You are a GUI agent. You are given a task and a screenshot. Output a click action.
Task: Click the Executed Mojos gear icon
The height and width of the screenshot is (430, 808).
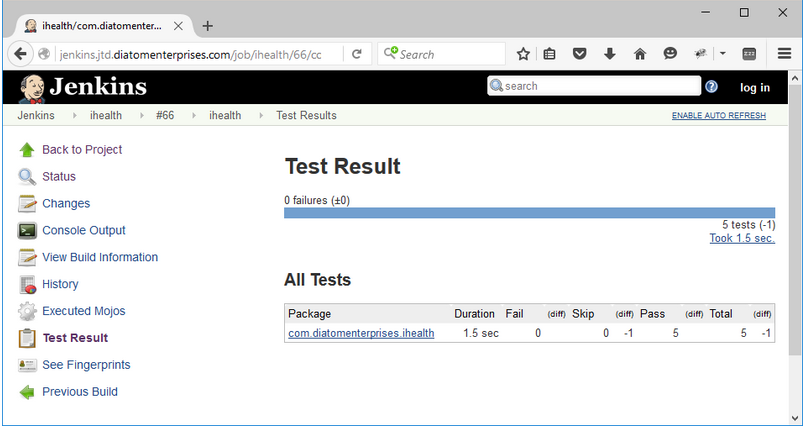27,312
